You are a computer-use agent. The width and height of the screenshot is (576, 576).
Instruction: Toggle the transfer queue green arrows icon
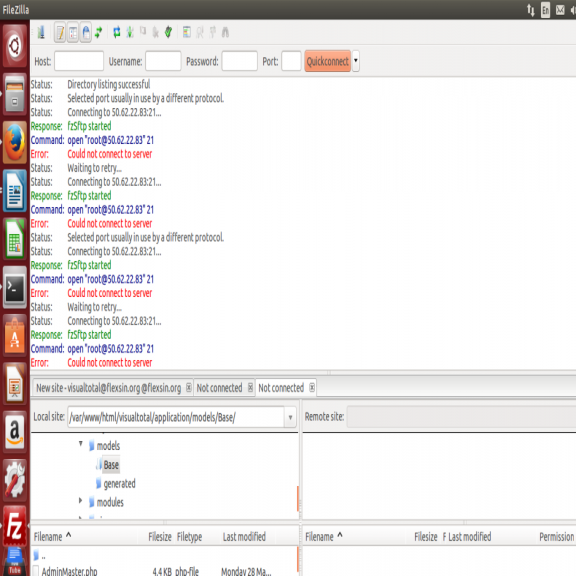[98, 33]
